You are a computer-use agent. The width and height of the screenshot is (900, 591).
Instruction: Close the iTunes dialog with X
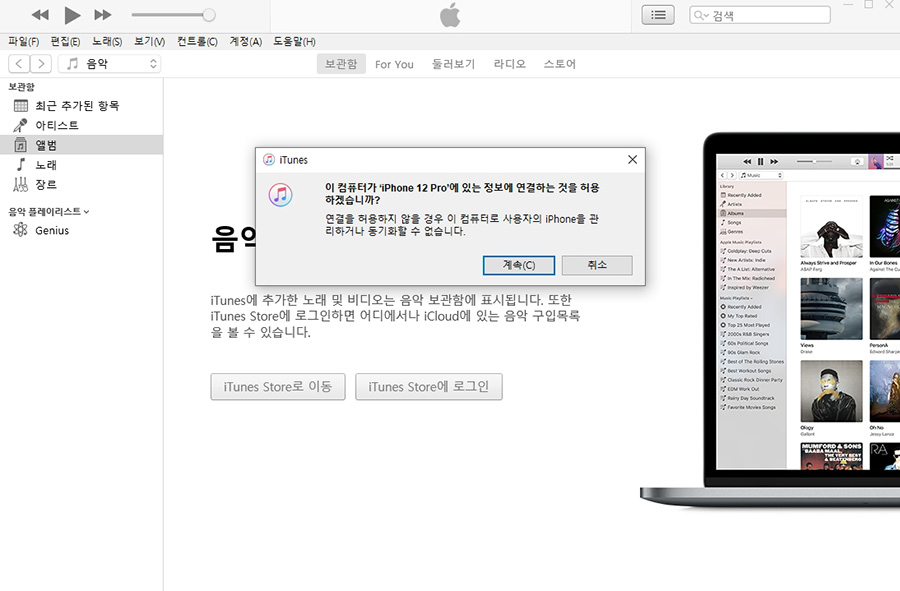632,160
